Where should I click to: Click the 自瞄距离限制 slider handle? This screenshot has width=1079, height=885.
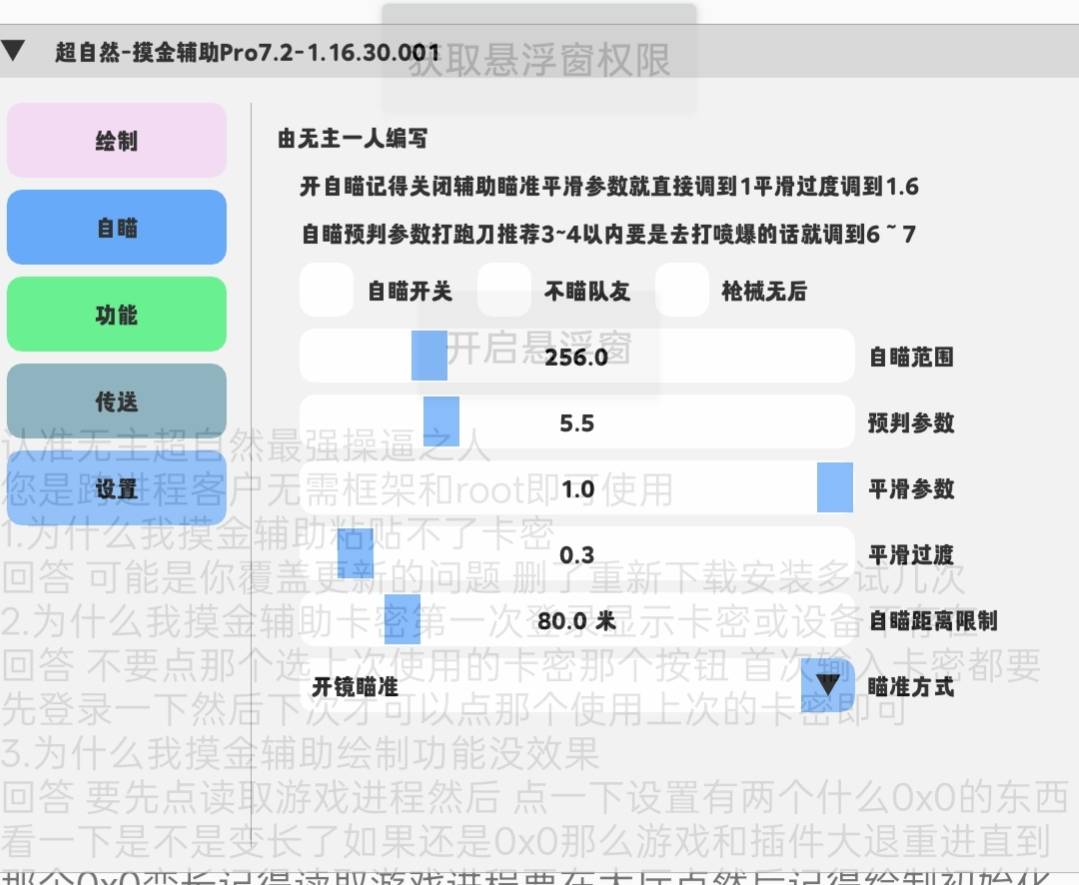(x=402, y=620)
